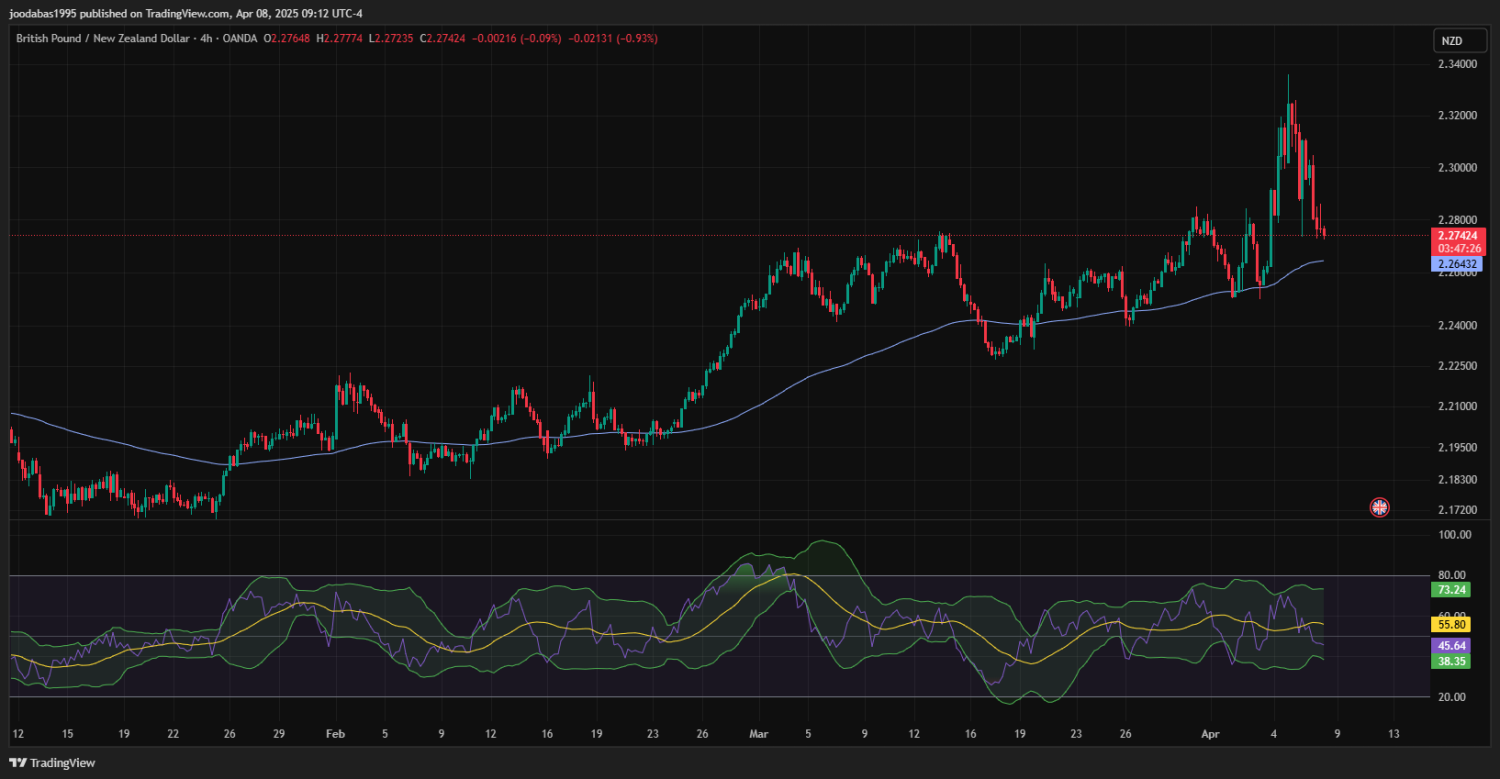Image resolution: width=1500 pixels, height=779 pixels.
Task: Click the 2.24000 price axis label
Action: [x=1459, y=326]
